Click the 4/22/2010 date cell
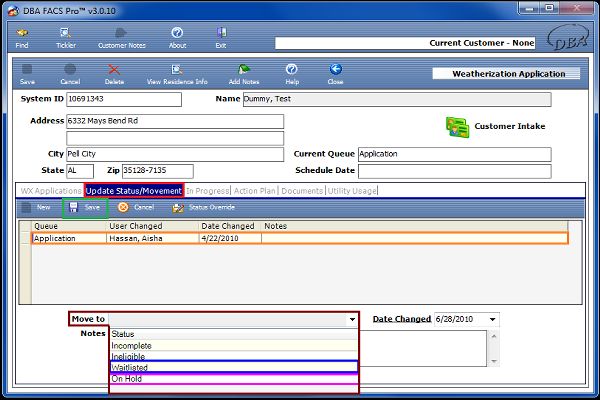 click(x=230, y=238)
